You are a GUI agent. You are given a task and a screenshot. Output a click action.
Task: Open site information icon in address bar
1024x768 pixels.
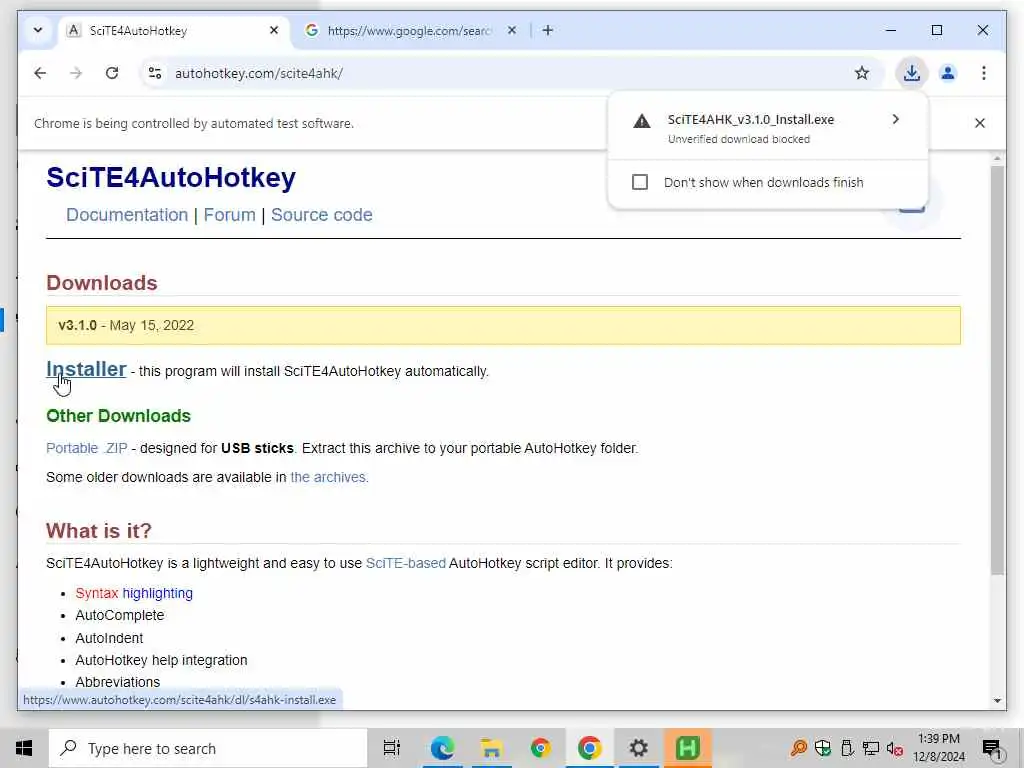pos(155,73)
